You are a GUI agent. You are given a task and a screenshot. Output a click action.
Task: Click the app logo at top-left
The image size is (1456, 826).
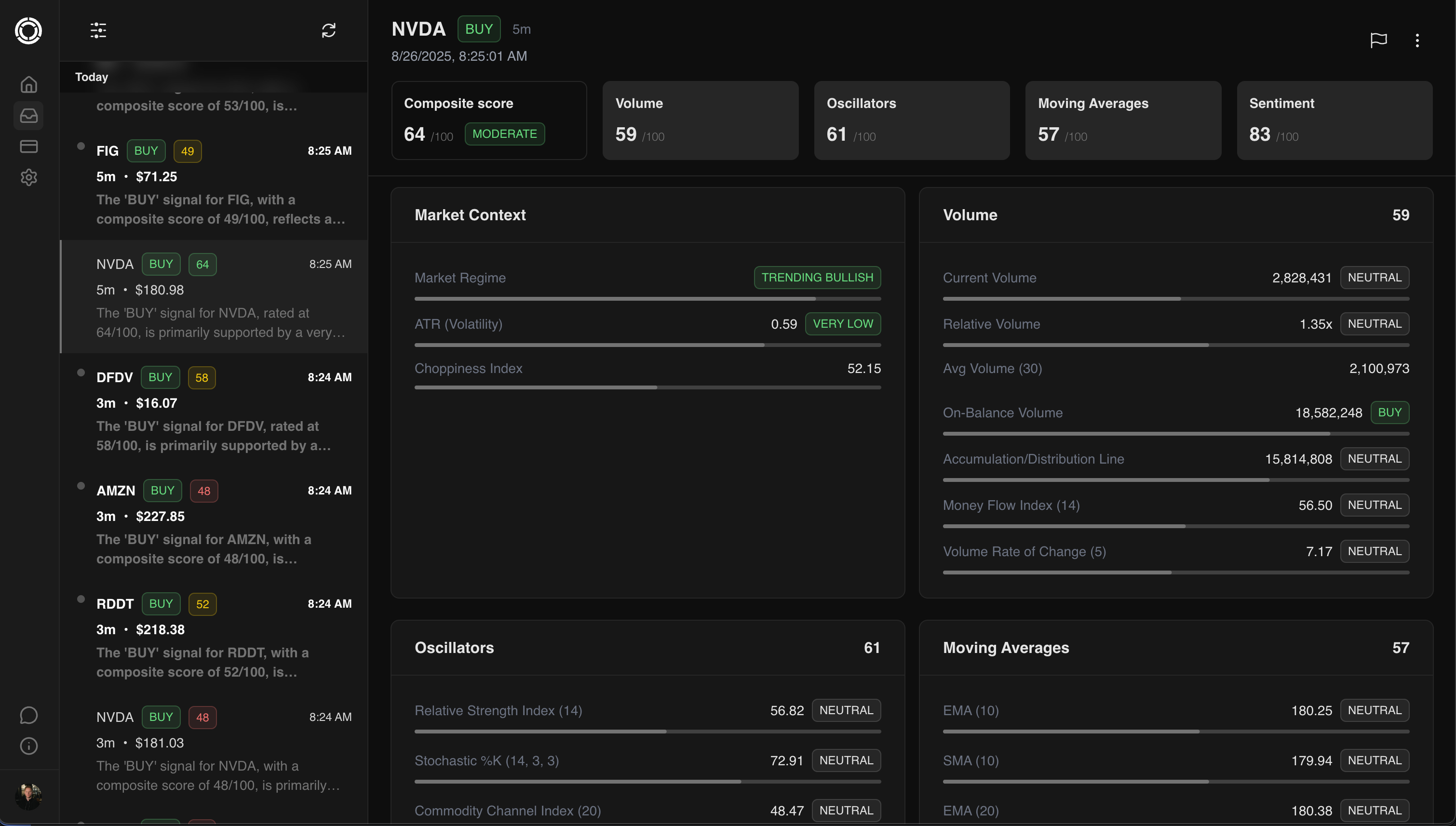[x=28, y=31]
